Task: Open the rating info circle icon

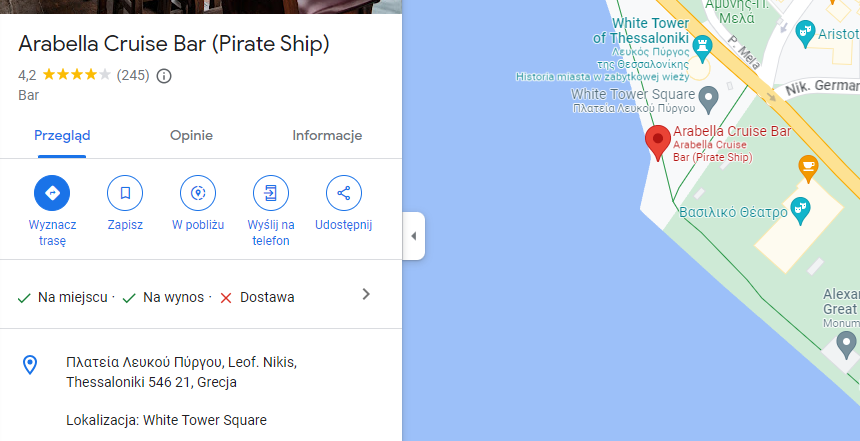Action: point(165,75)
